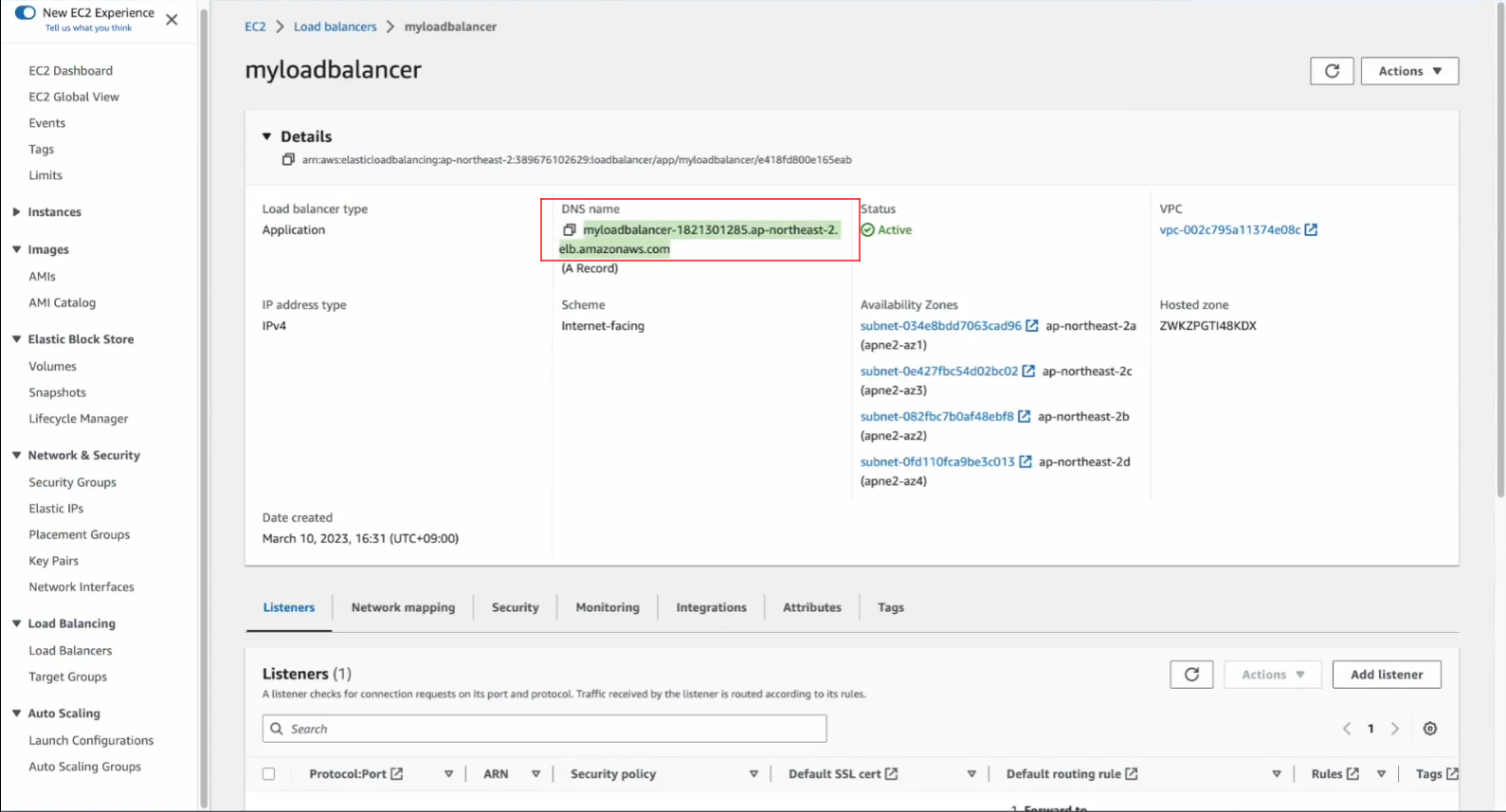Open AMI Catalog in sidebar
This screenshot has width=1506, height=812.
point(62,303)
